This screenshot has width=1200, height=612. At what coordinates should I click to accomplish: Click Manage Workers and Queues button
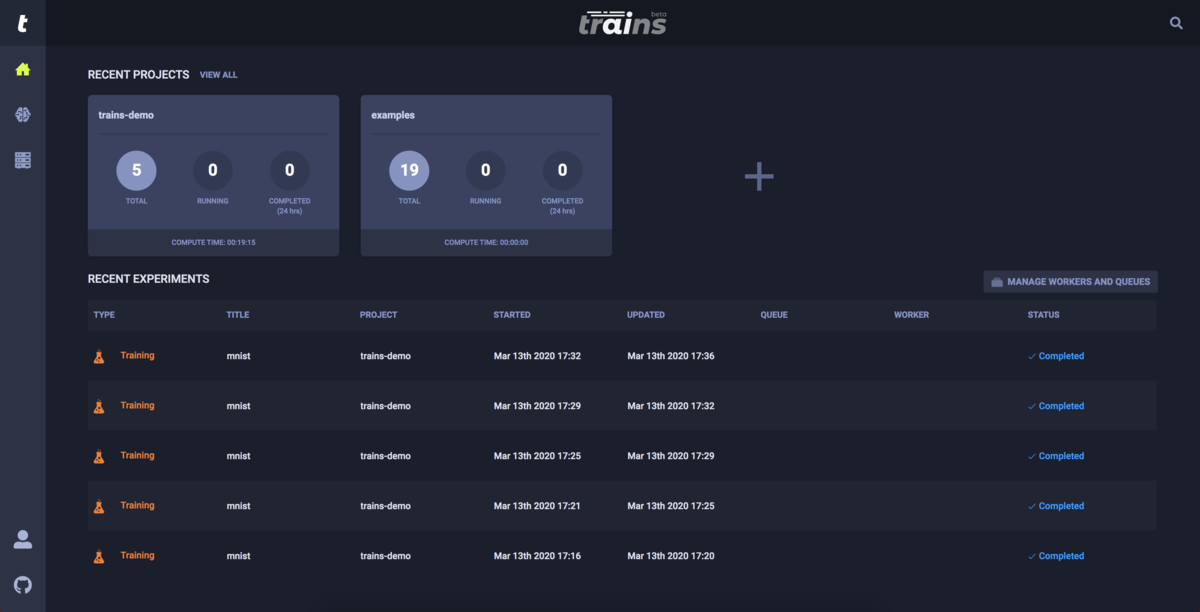point(1070,282)
